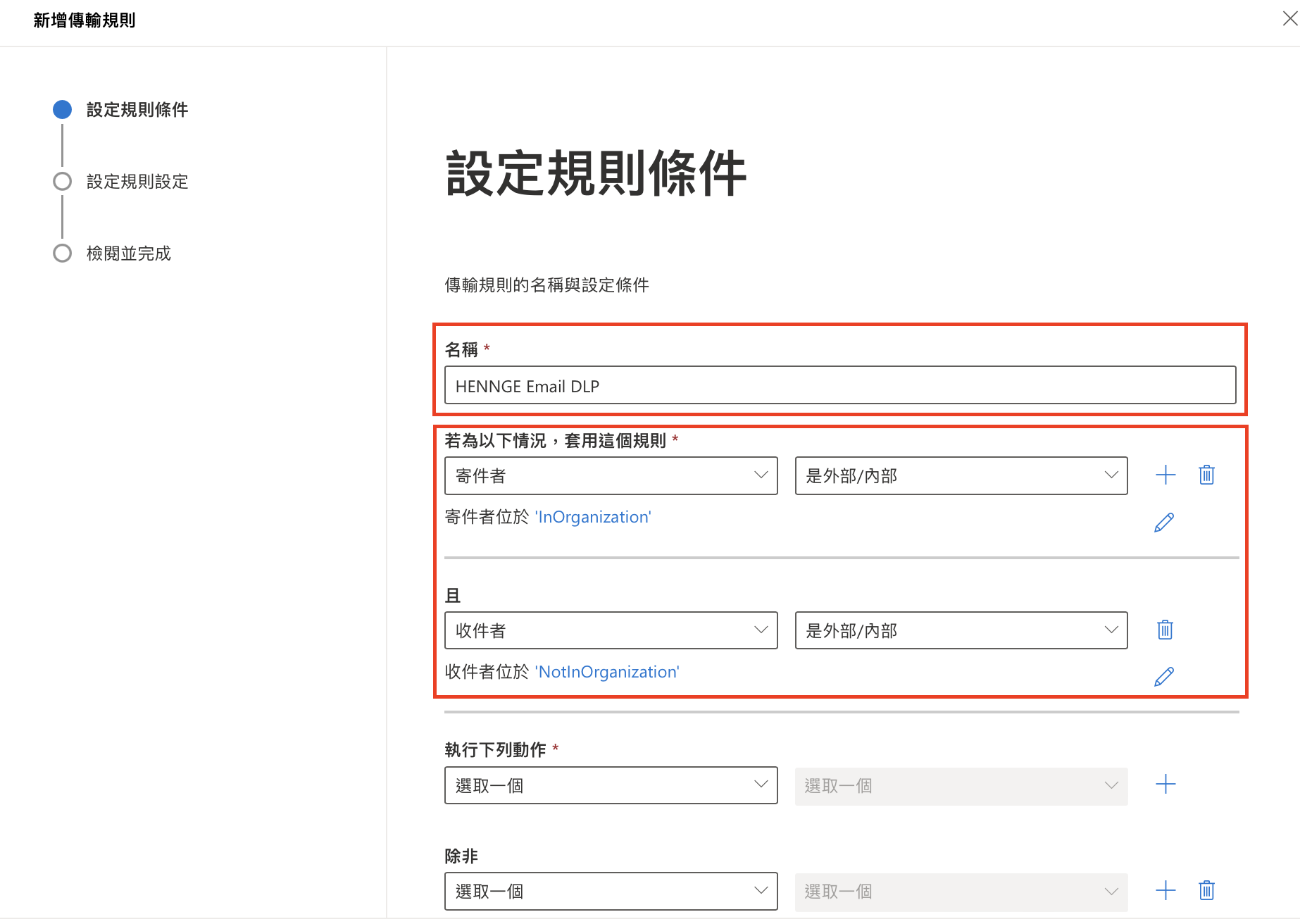Click the 新增傳輸規則 dialog title
This screenshot has height=924, width=1300.
[85, 20]
